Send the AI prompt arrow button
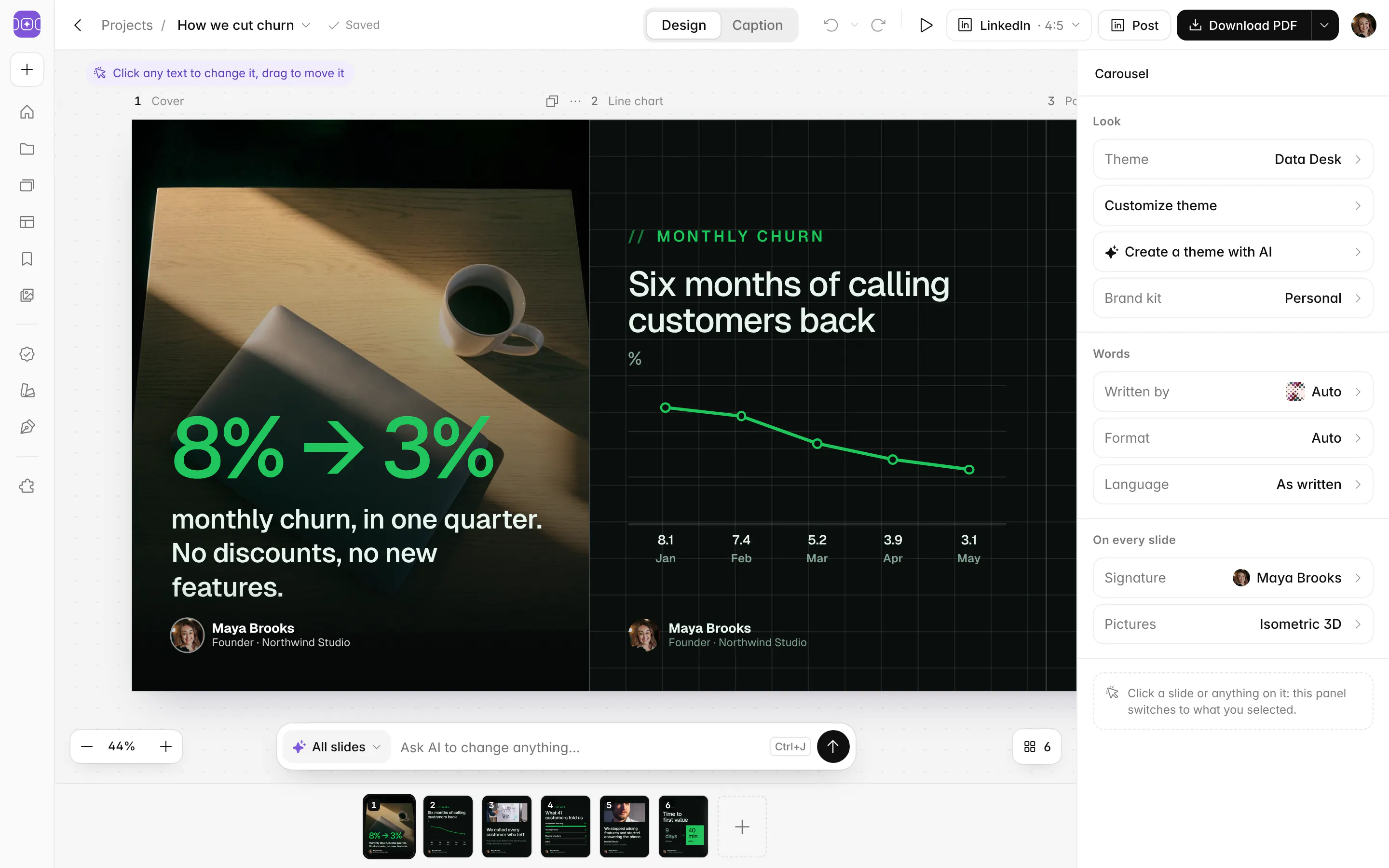1389x868 pixels. point(833,746)
